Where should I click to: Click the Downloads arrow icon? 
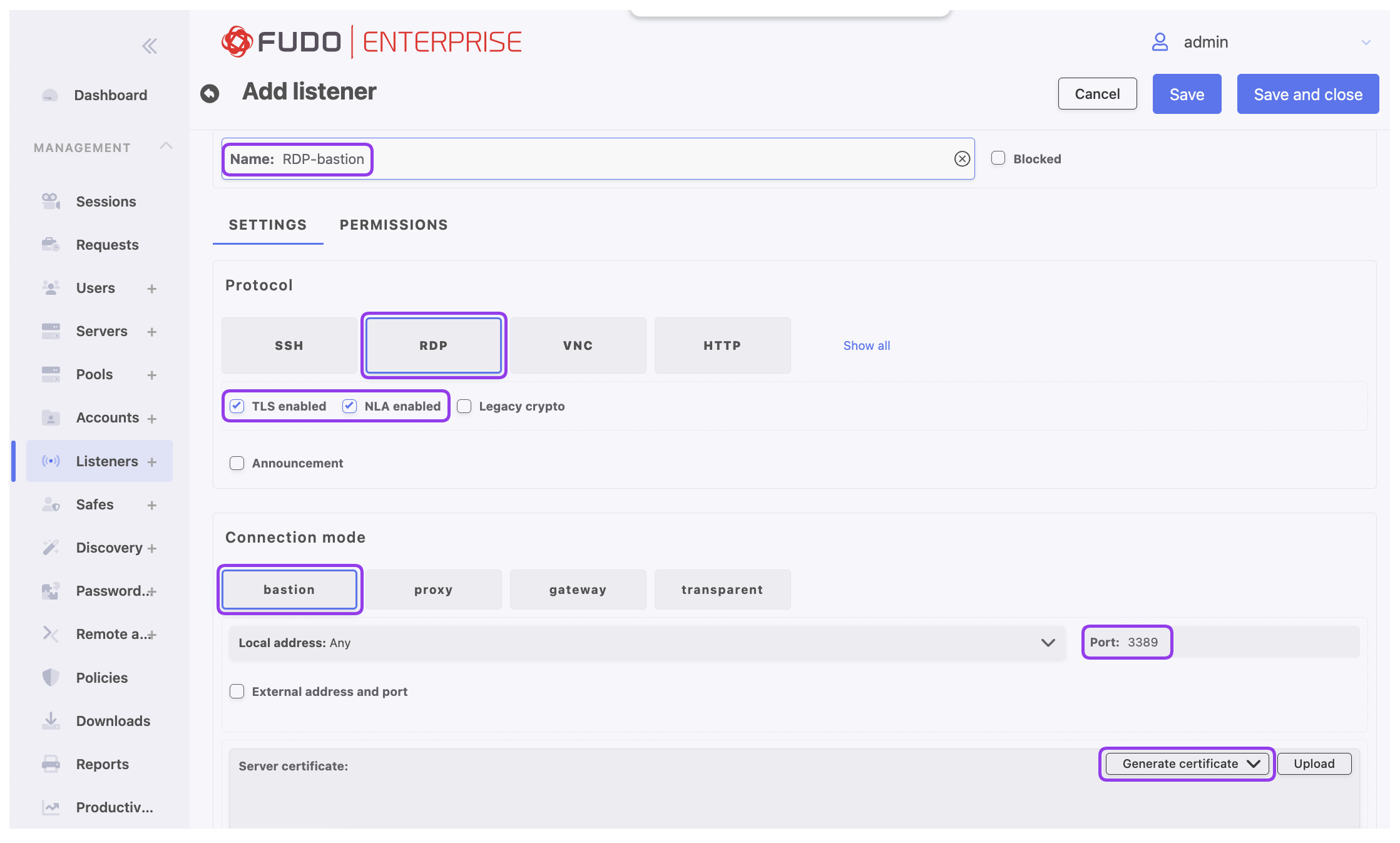click(x=51, y=720)
